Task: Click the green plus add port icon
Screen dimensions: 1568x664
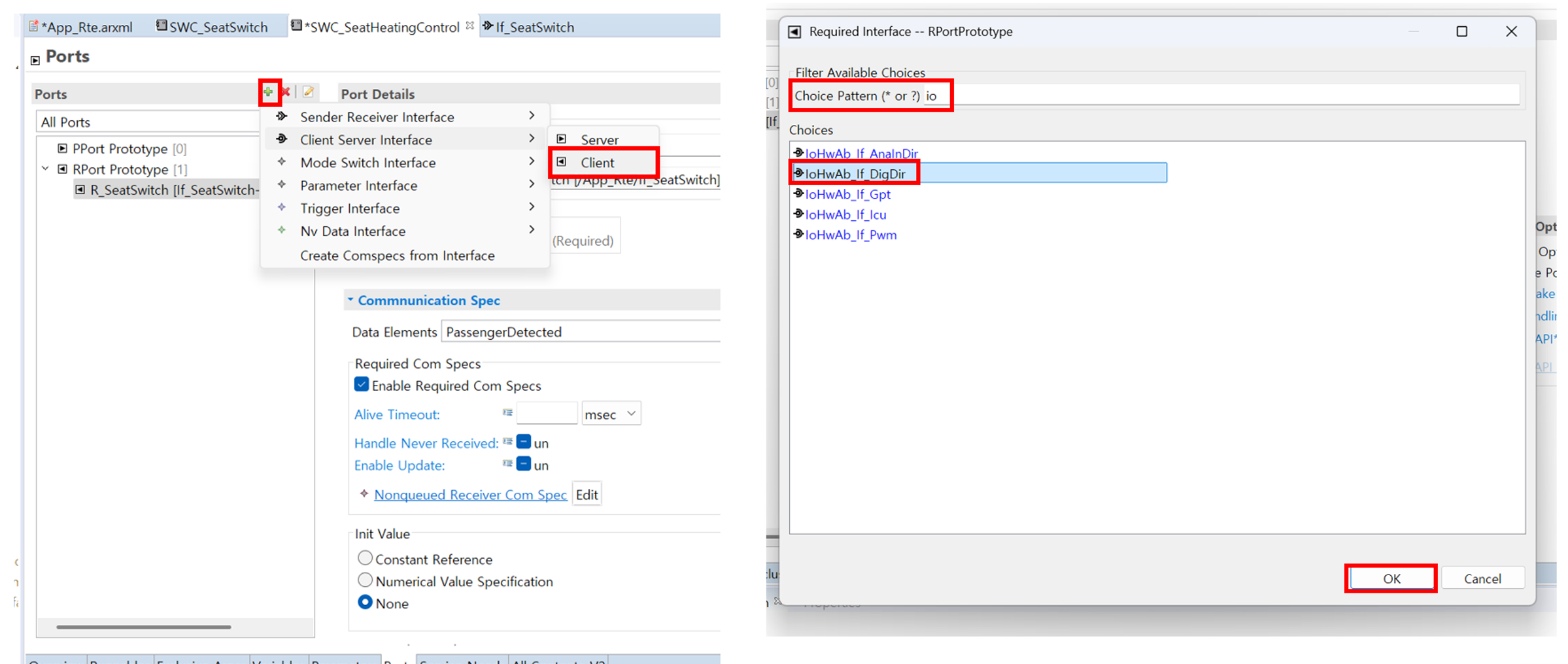Action: (x=268, y=92)
